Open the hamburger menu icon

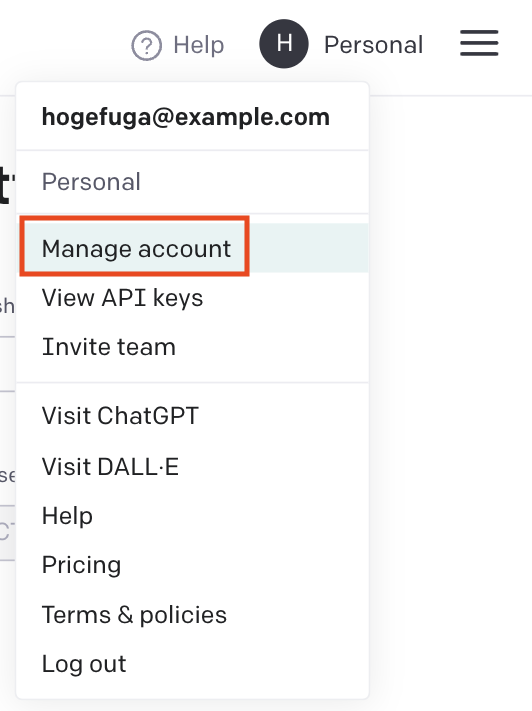coord(479,43)
